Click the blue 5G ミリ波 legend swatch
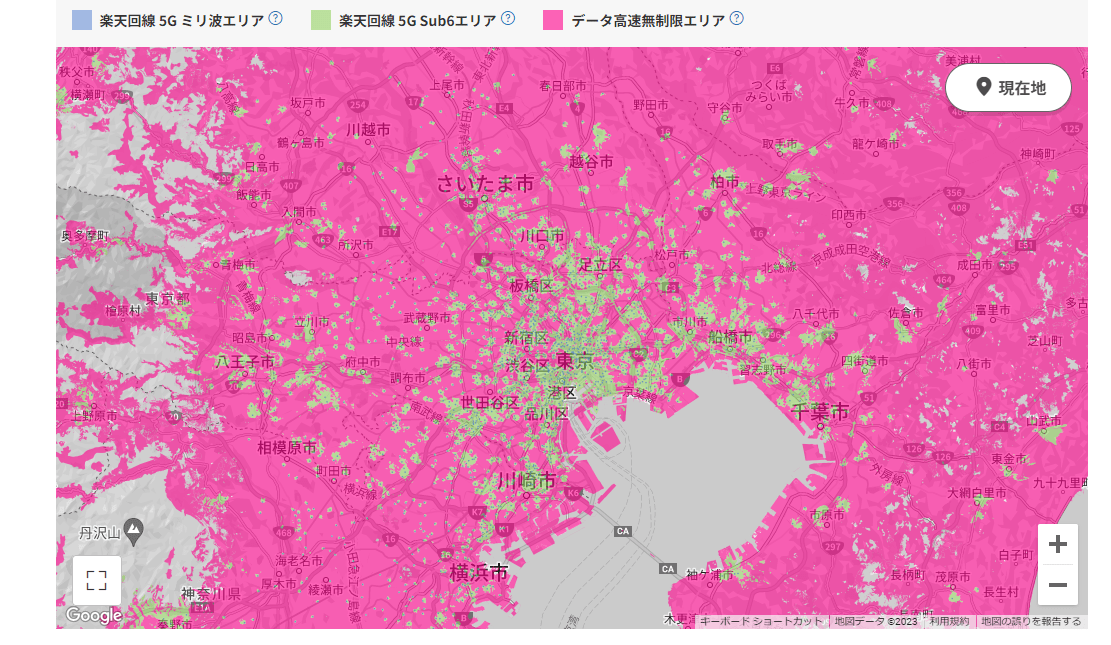 [82, 19]
